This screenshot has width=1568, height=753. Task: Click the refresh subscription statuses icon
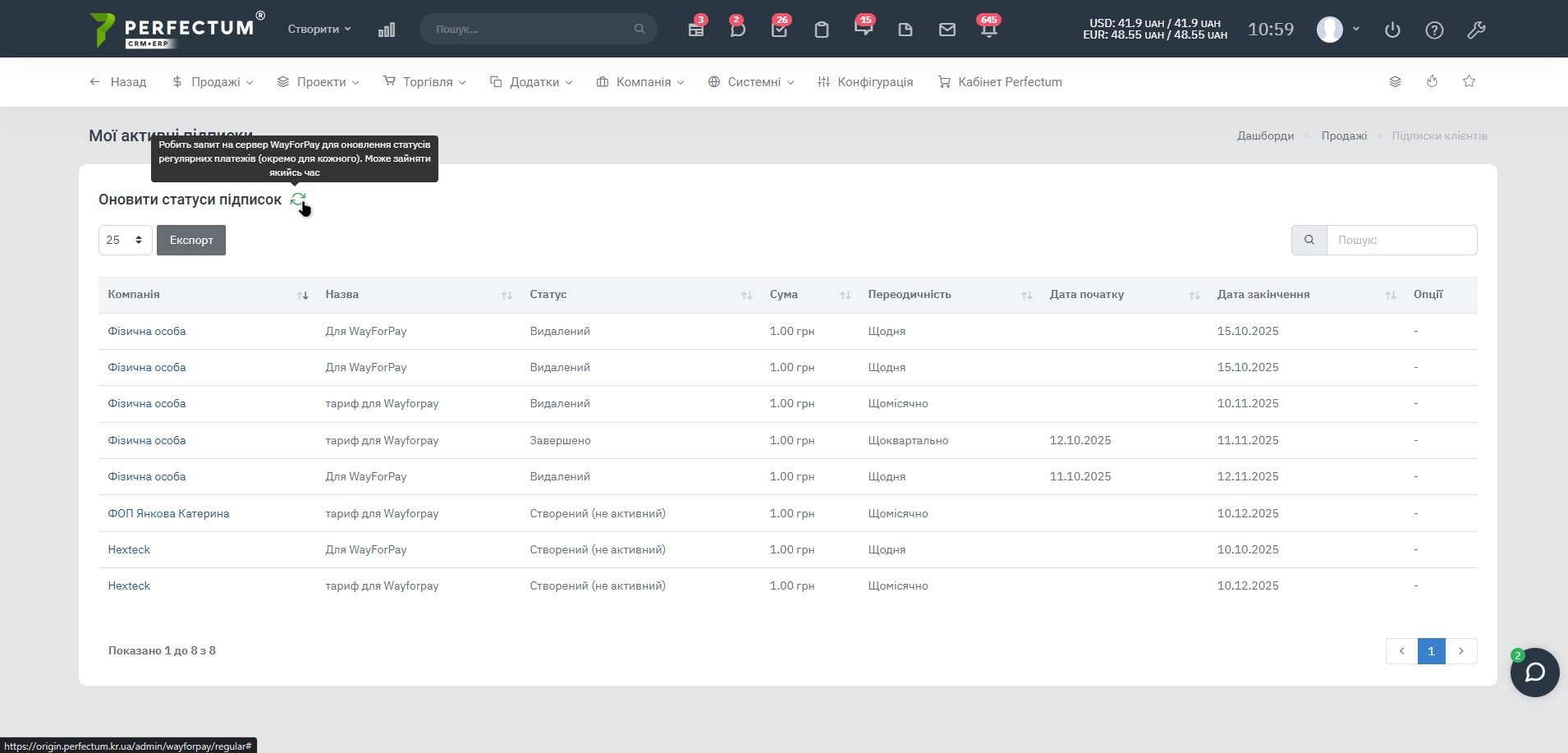(x=298, y=200)
